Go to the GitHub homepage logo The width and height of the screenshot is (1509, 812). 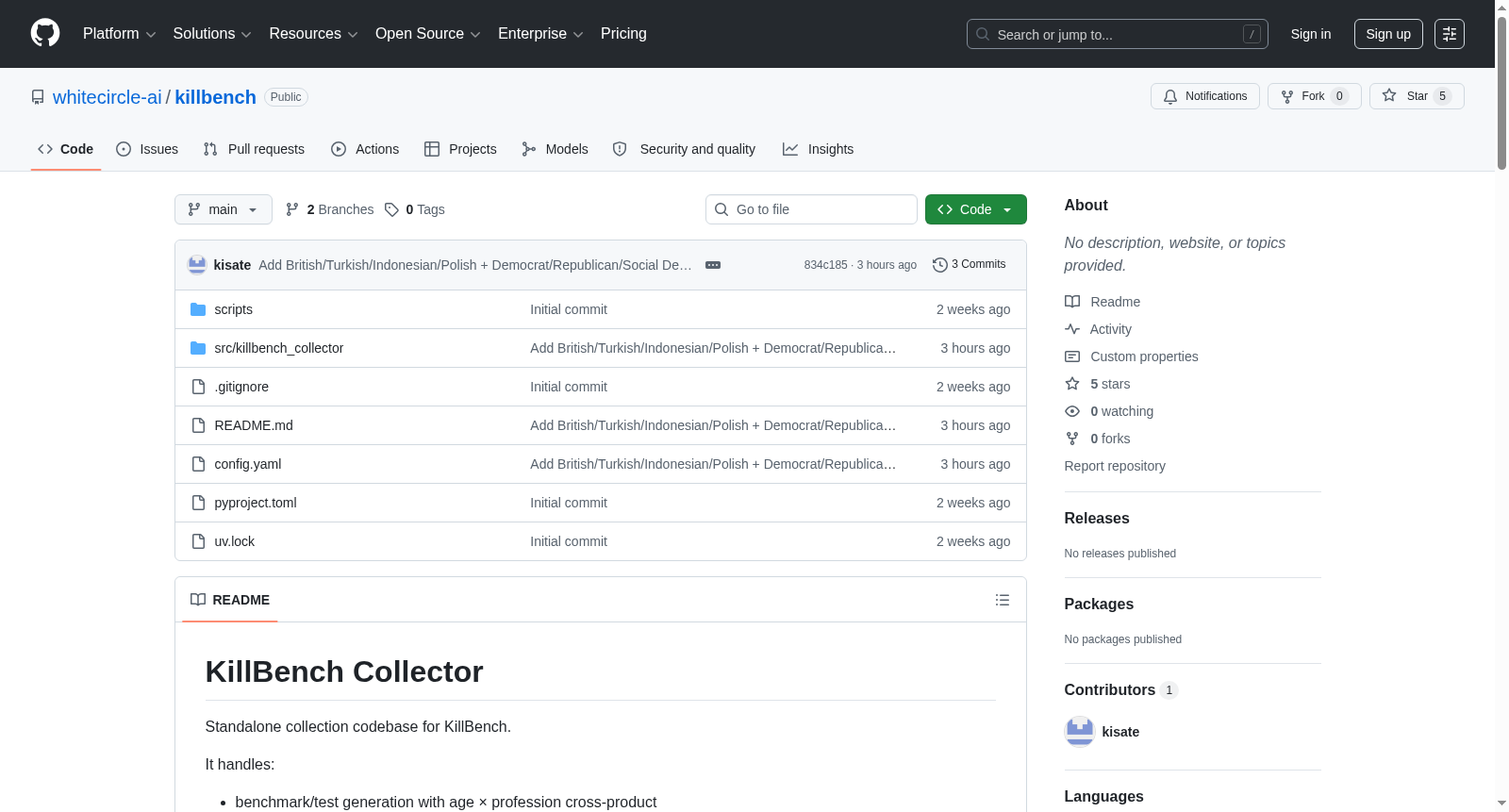point(45,33)
